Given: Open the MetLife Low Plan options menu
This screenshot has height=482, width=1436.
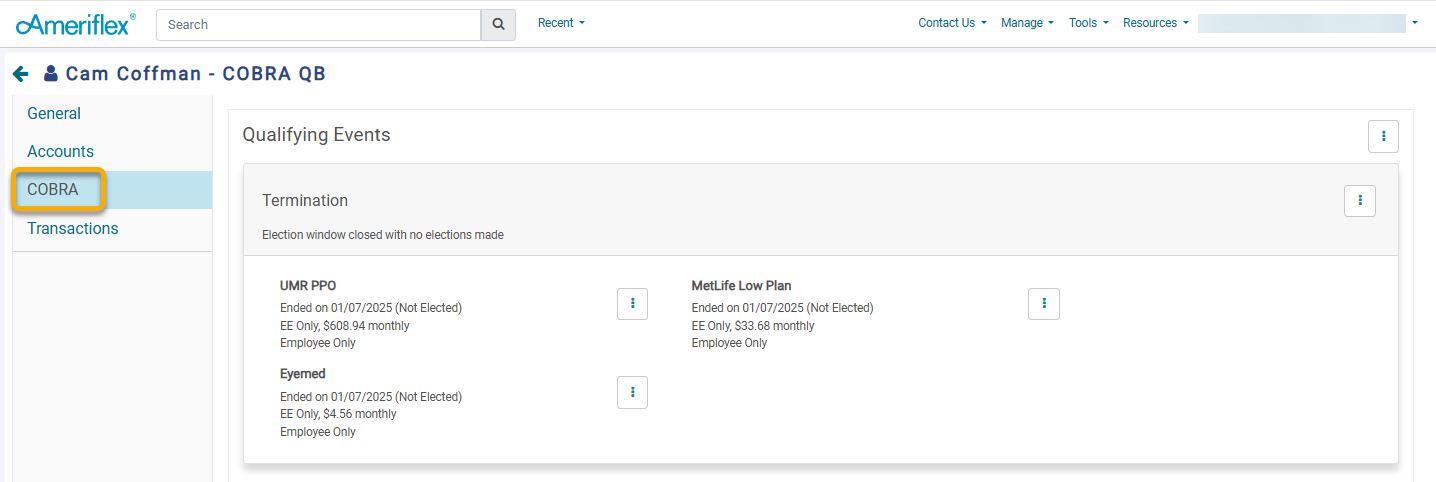Looking at the screenshot, I should pos(1044,304).
